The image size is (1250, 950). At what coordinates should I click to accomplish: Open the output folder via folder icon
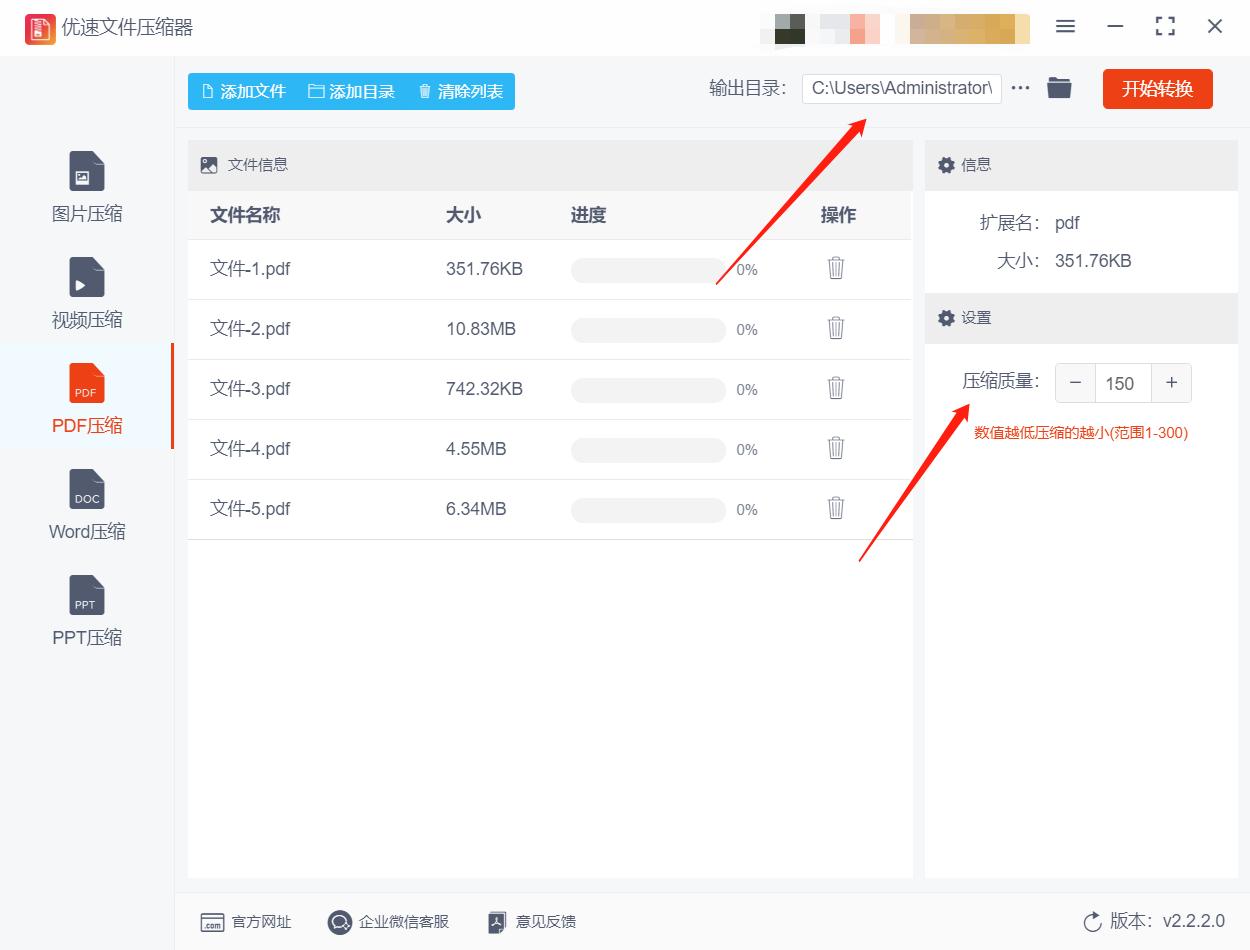(x=1059, y=88)
